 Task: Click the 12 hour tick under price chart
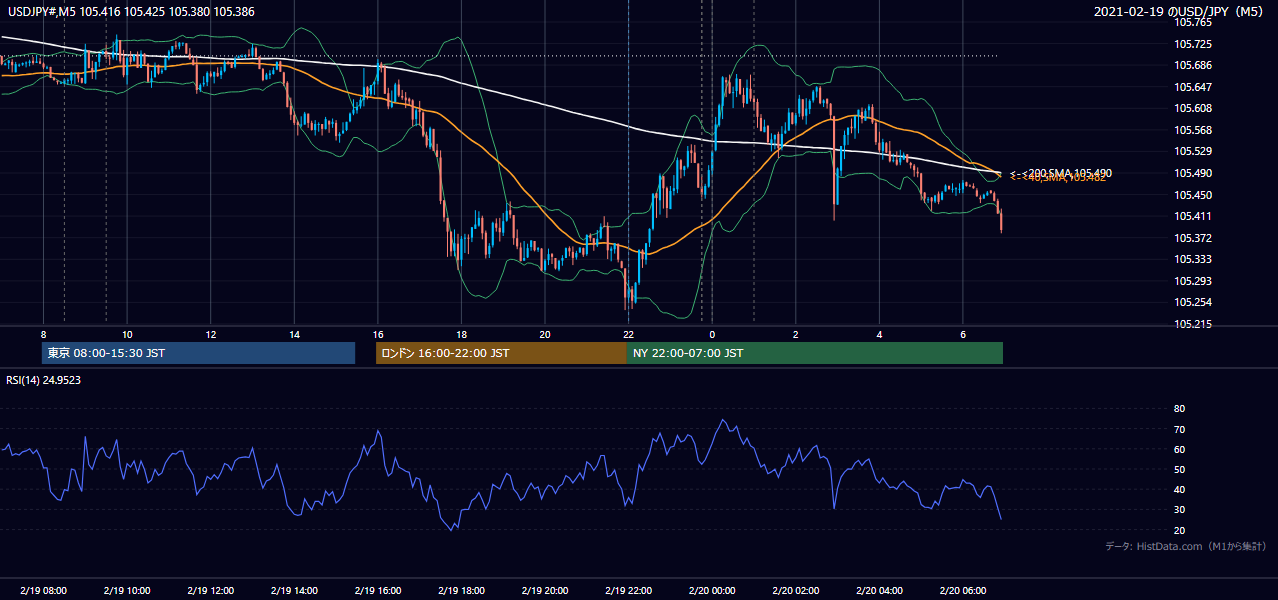pos(210,334)
